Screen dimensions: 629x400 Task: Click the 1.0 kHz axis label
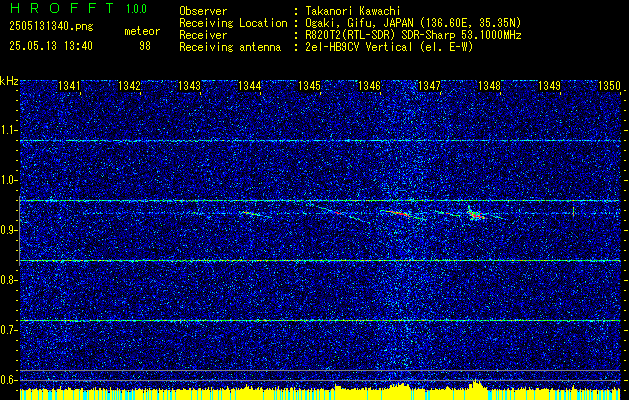tap(9, 180)
